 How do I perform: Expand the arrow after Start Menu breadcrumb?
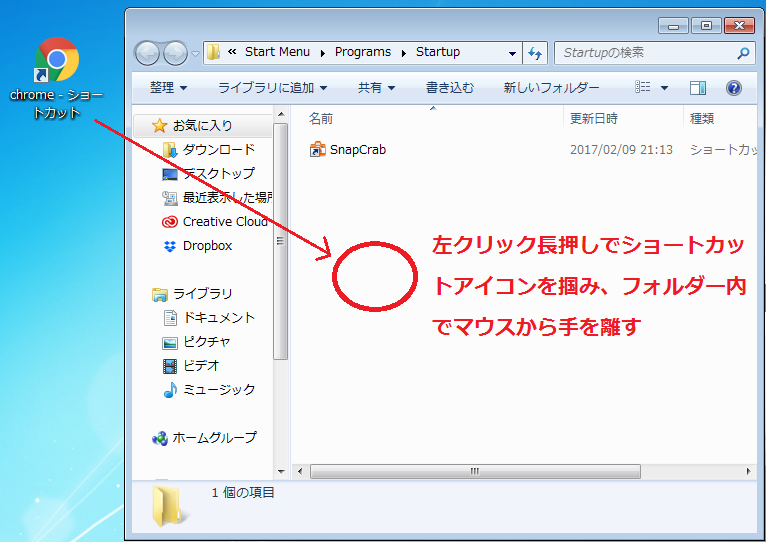[322, 53]
